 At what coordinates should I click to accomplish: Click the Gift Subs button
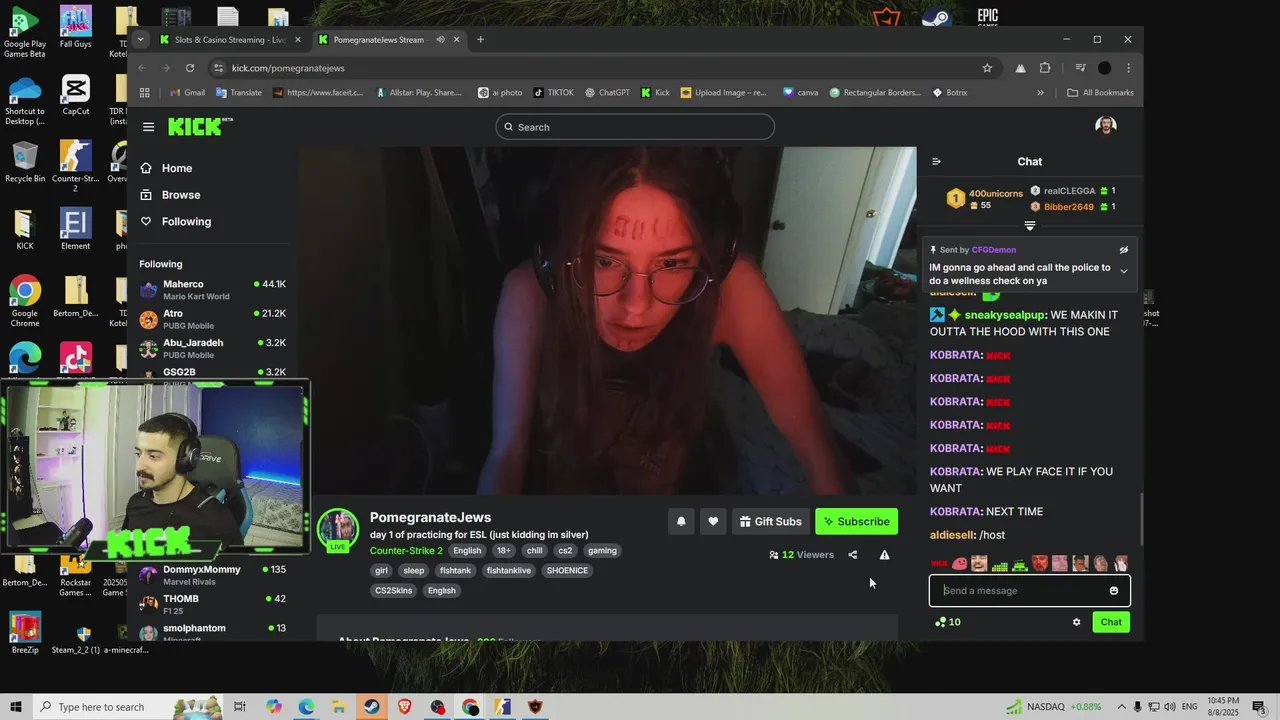click(770, 521)
